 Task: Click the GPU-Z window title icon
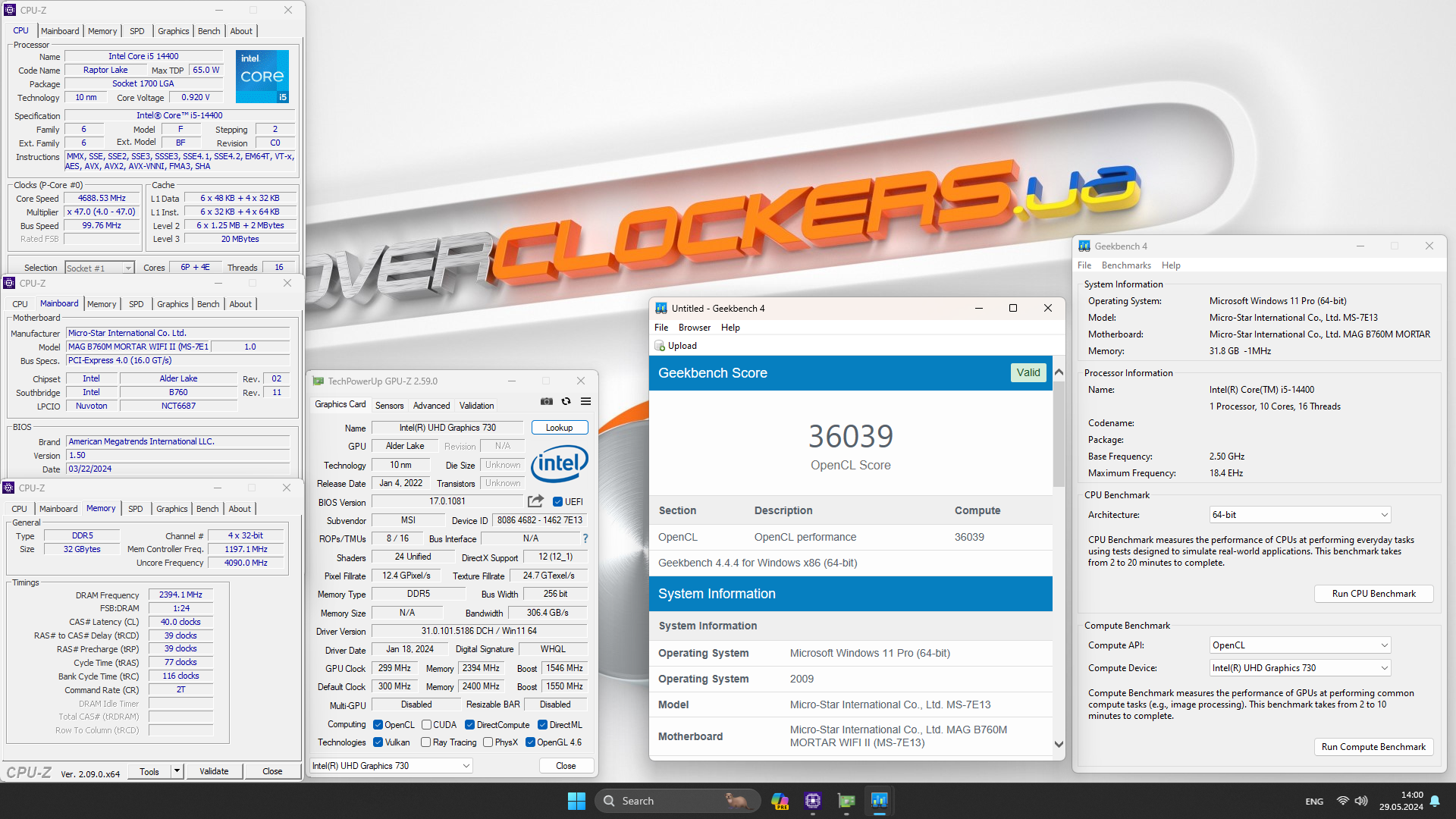tap(318, 381)
